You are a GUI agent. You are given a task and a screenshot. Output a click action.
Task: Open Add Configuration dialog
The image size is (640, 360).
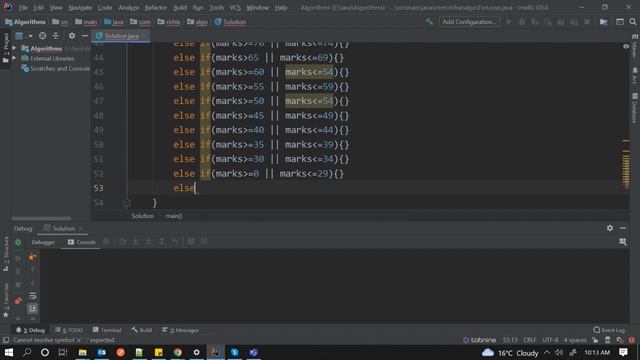(x=469, y=22)
